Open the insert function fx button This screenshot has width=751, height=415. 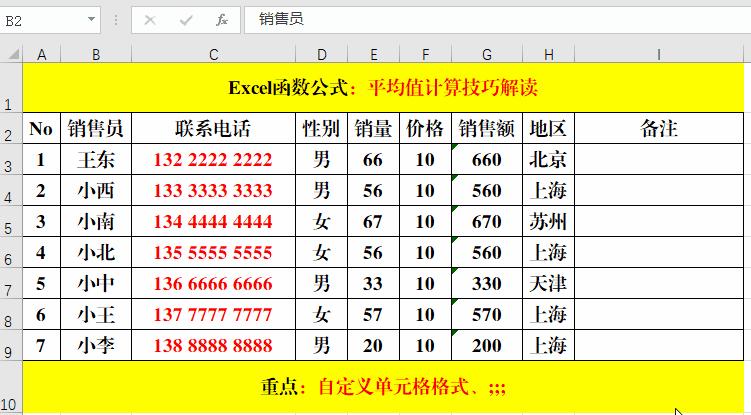coord(222,20)
